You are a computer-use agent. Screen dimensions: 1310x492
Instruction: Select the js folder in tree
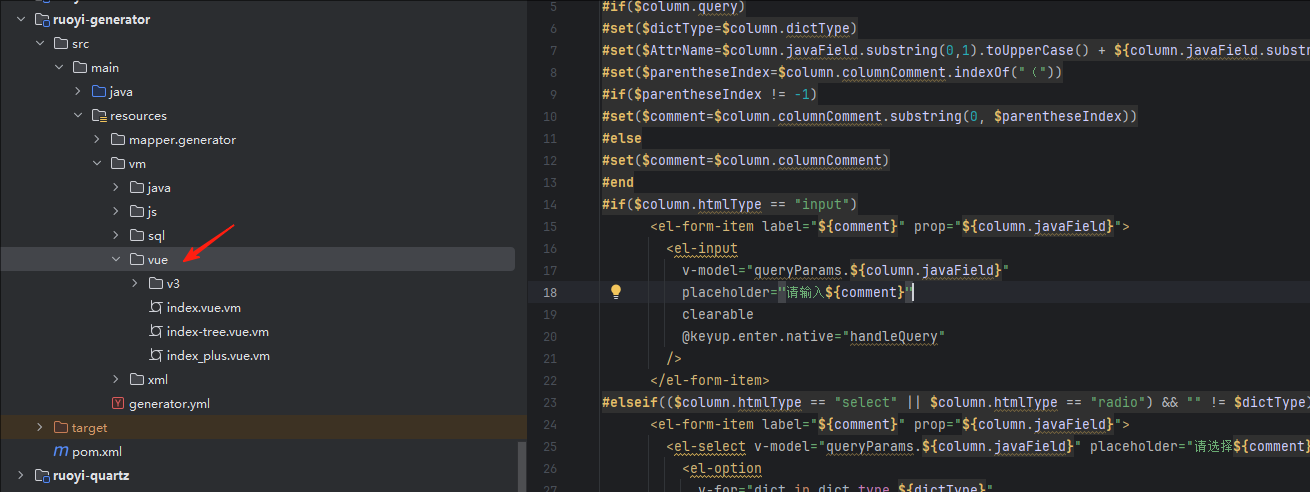[x=152, y=212]
